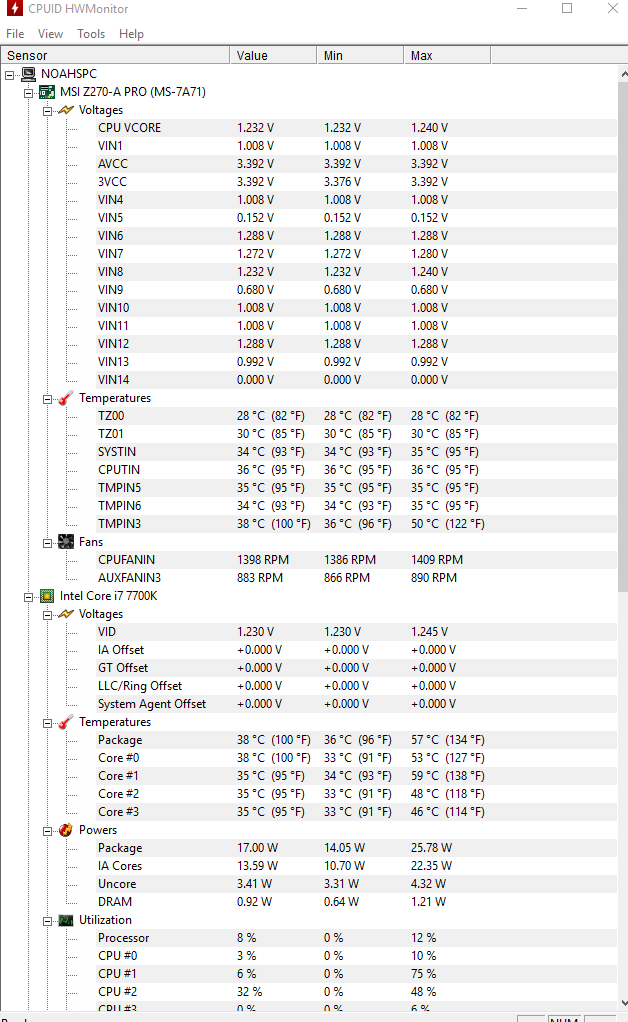Select the SYSTIN temperature row
The width and height of the screenshot is (628, 1022).
click(x=356, y=452)
